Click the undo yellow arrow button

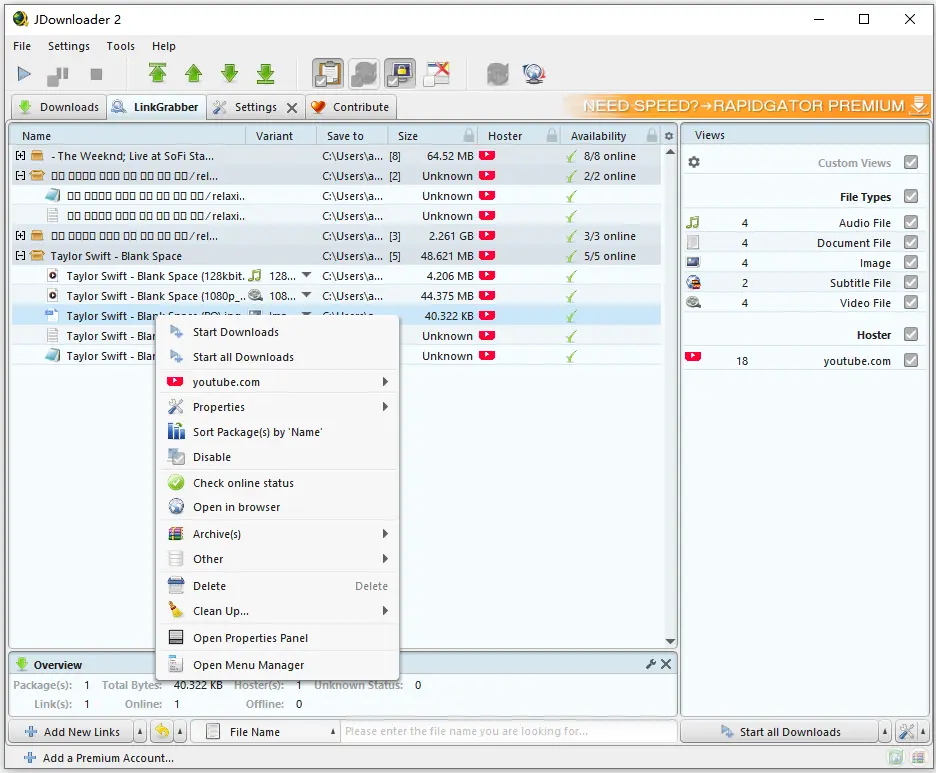point(161,731)
